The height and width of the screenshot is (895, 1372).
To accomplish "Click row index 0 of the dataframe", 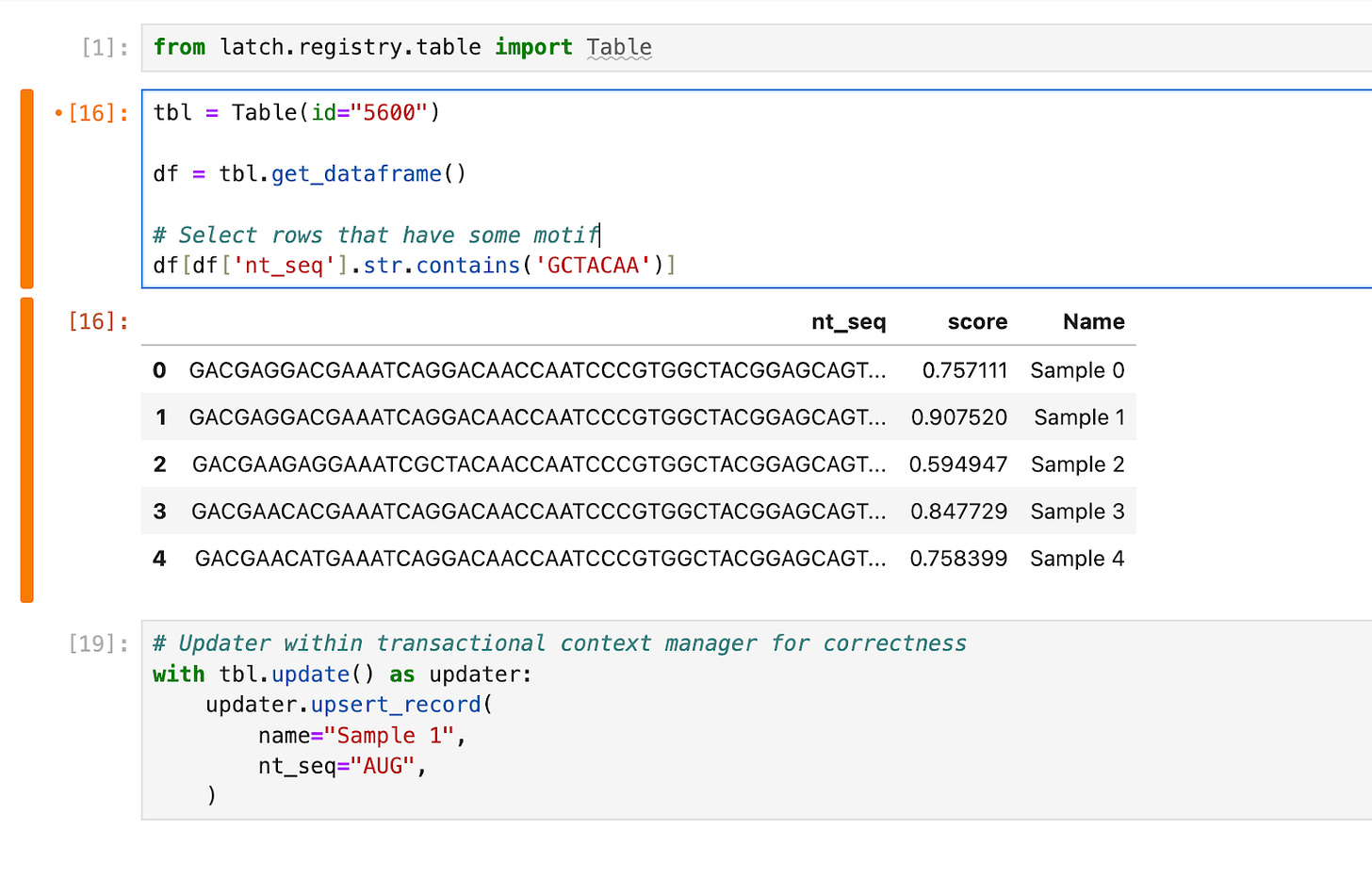I will coord(159,370).
